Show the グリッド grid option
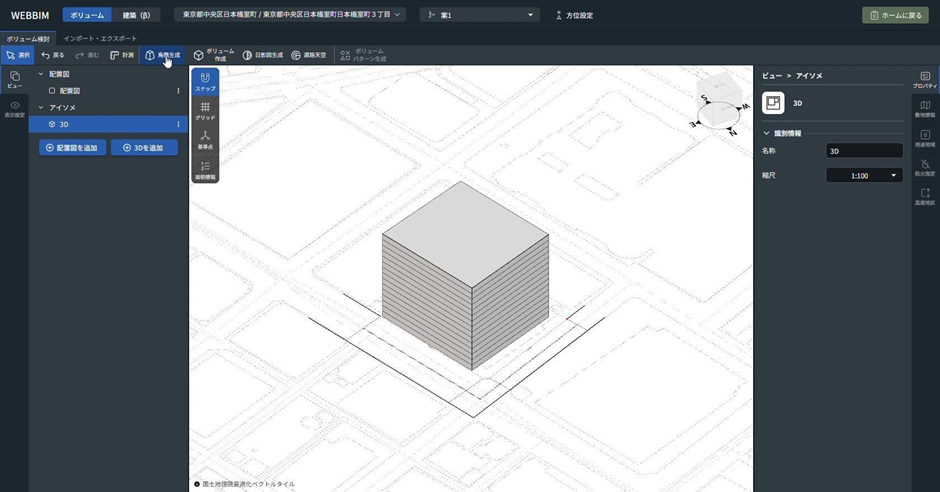Screen dimensions: 940x492 pos(205,111)
